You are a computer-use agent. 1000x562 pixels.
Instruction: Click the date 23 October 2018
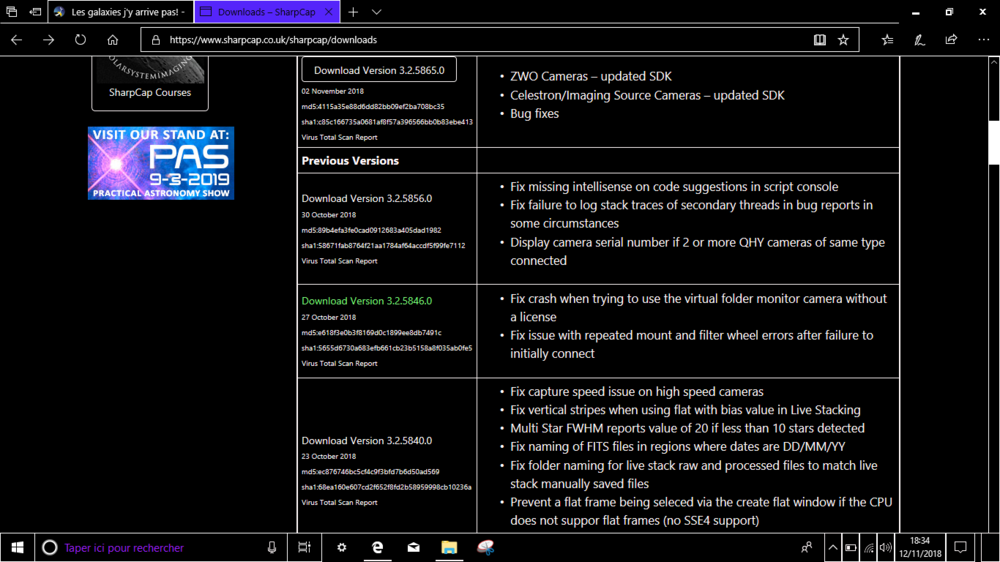point(328,456)
